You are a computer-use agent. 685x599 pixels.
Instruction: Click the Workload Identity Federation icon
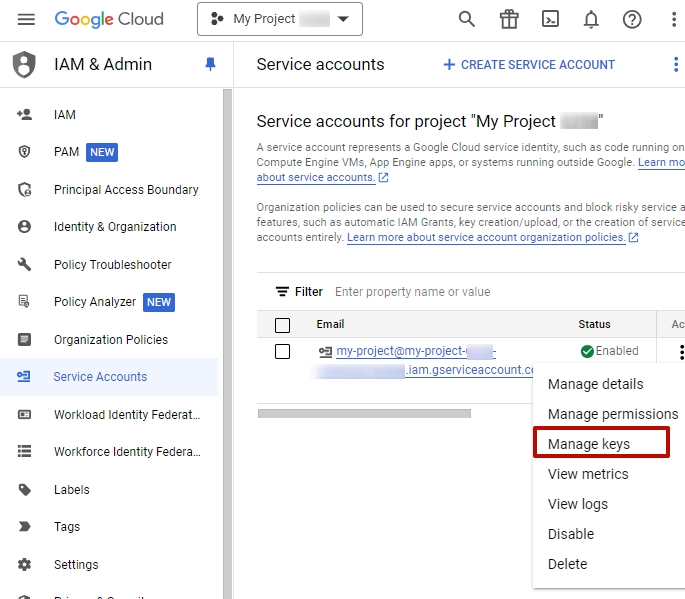coord(24,414)
